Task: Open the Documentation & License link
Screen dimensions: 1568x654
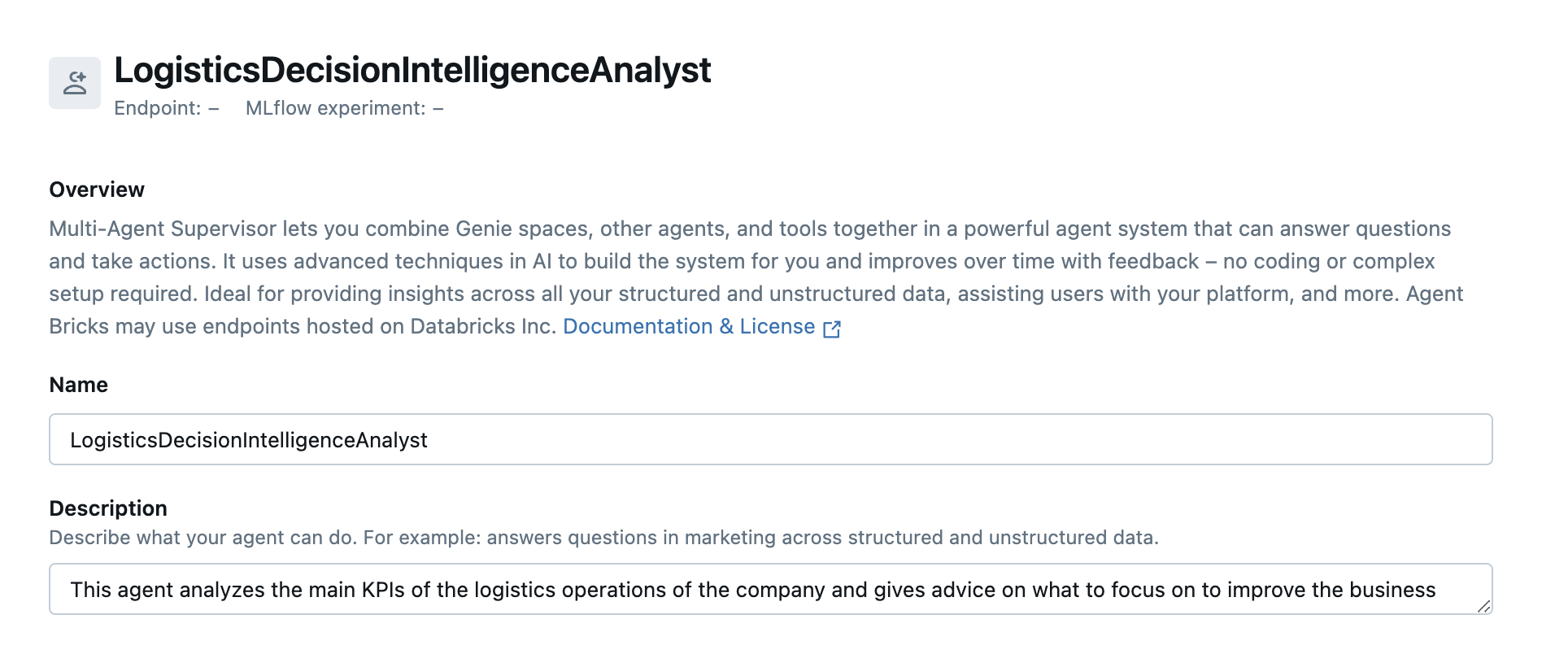Action: click(x=688, y=327)
